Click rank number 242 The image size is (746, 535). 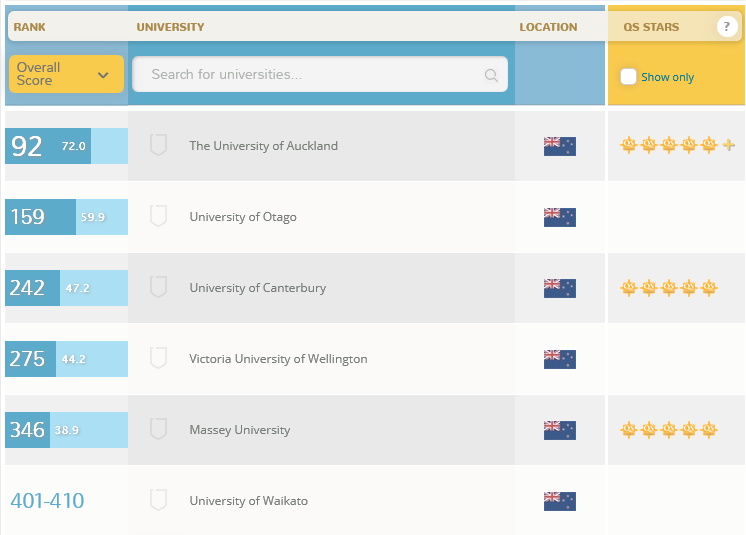(28, 288)
